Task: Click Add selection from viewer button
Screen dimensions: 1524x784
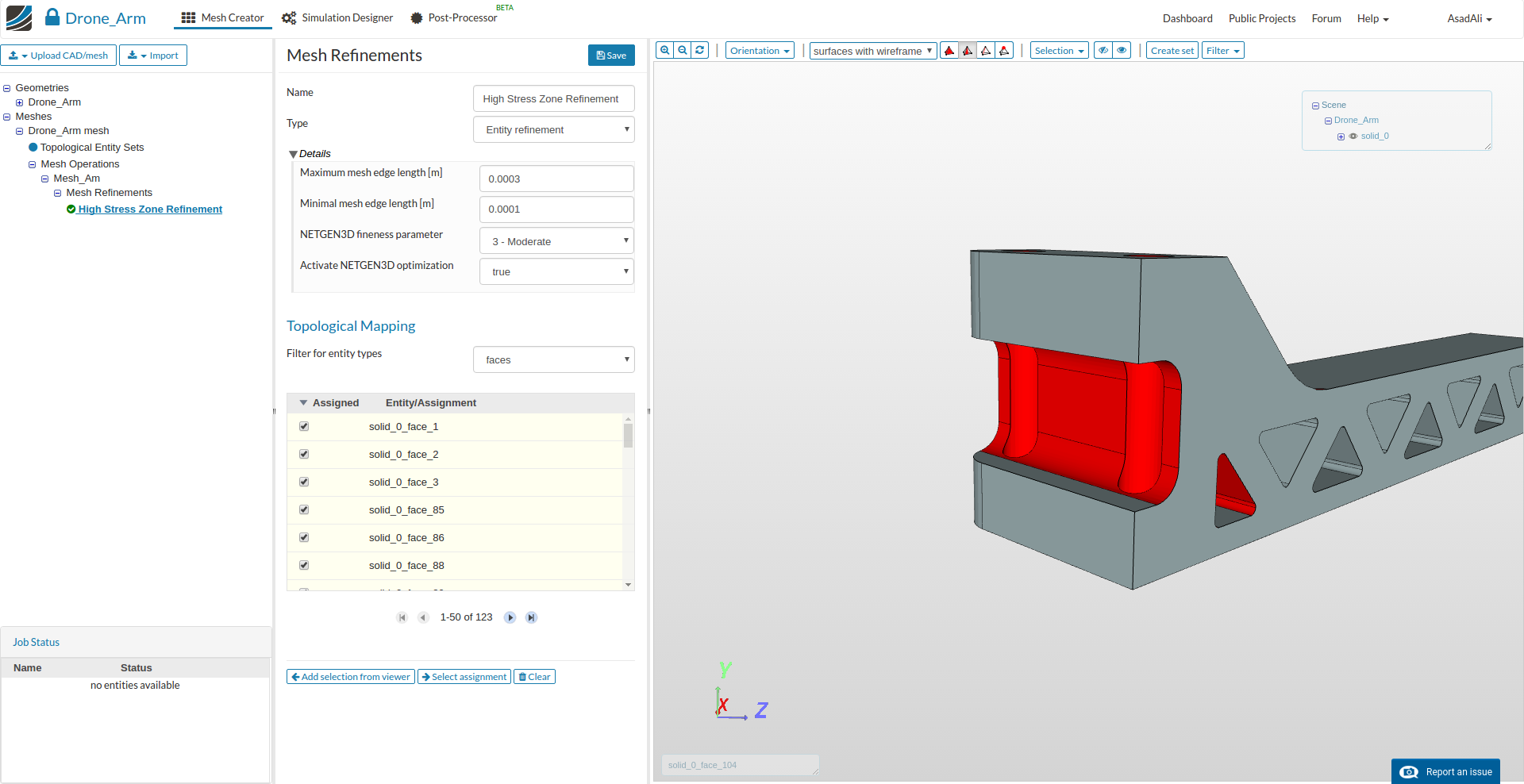Action: click(351, 677)
